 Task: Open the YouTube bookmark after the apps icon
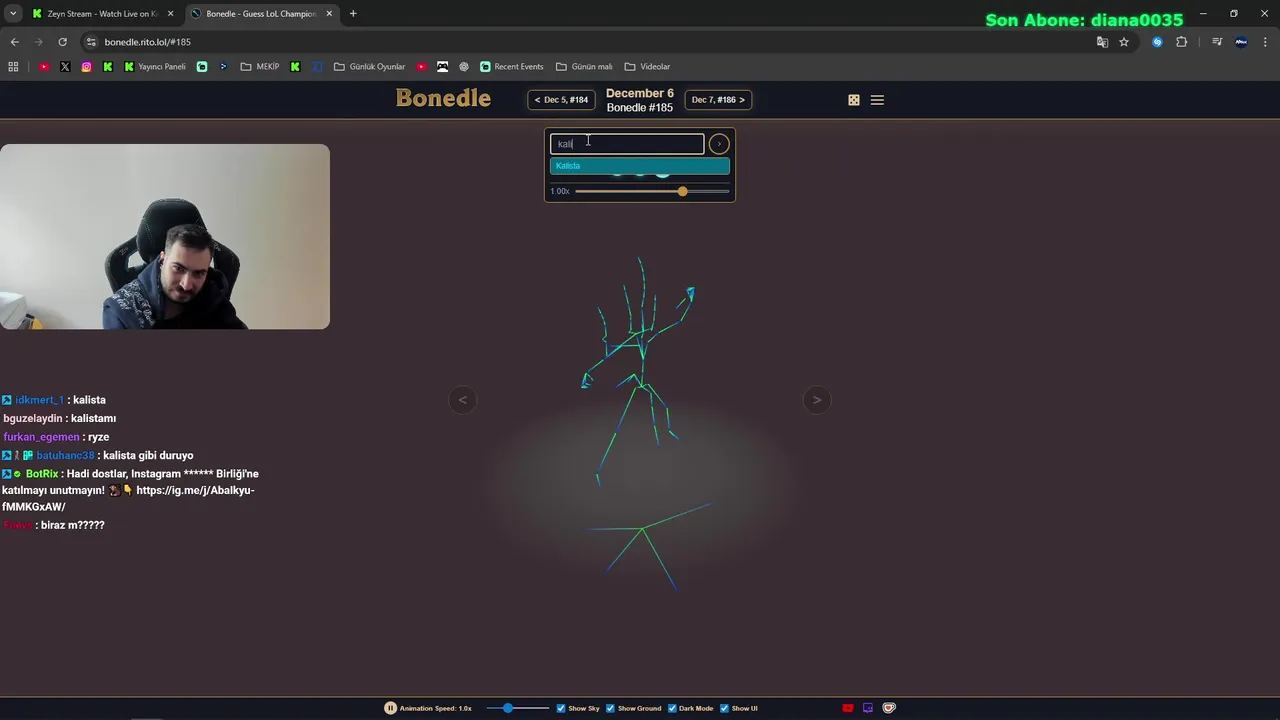[44, 67]
